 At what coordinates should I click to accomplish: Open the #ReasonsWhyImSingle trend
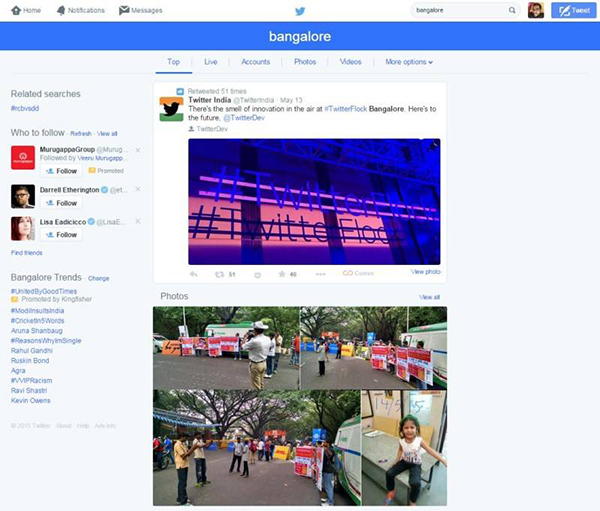pyautogui.click(x=46, y=340)
